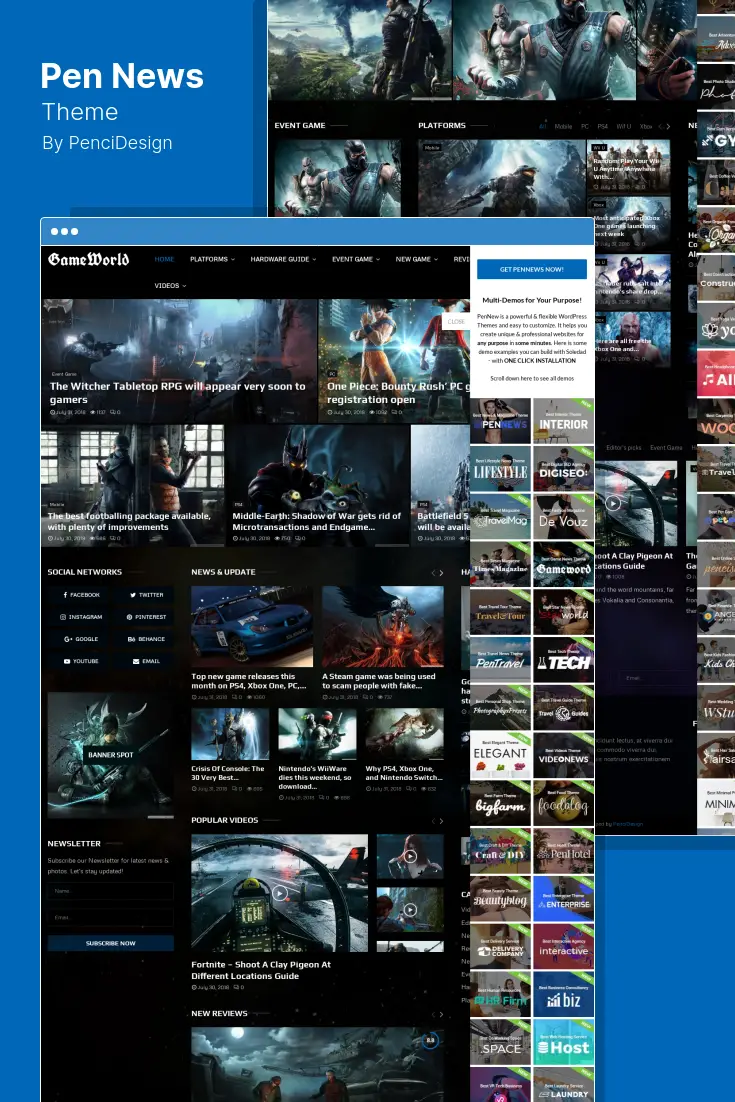Select the Home menu item
The height and width of the screenshot is (1102, 735).
coord(164,259)
